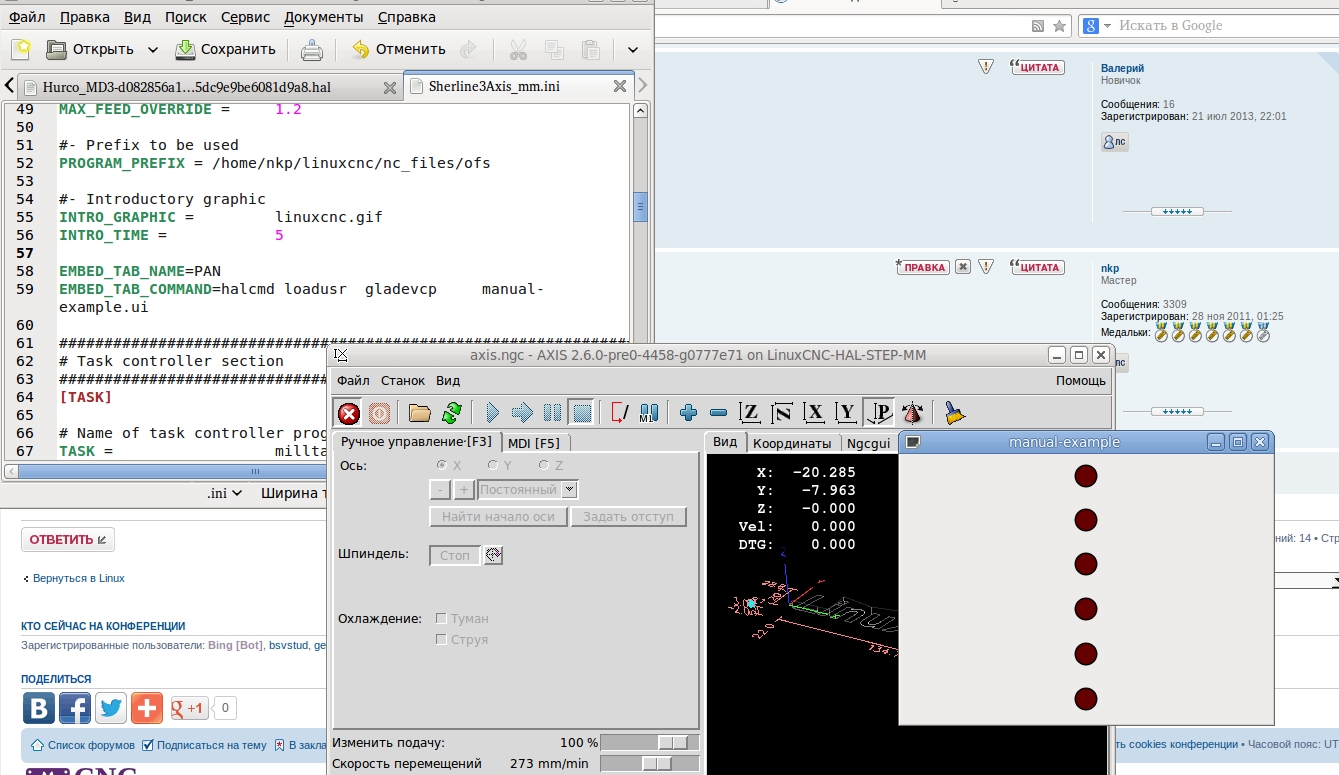The width and height of the screenshot is (1339, 775).
Task: Open the Станок menu in AXIS
Action: click(x=403, y=381)
